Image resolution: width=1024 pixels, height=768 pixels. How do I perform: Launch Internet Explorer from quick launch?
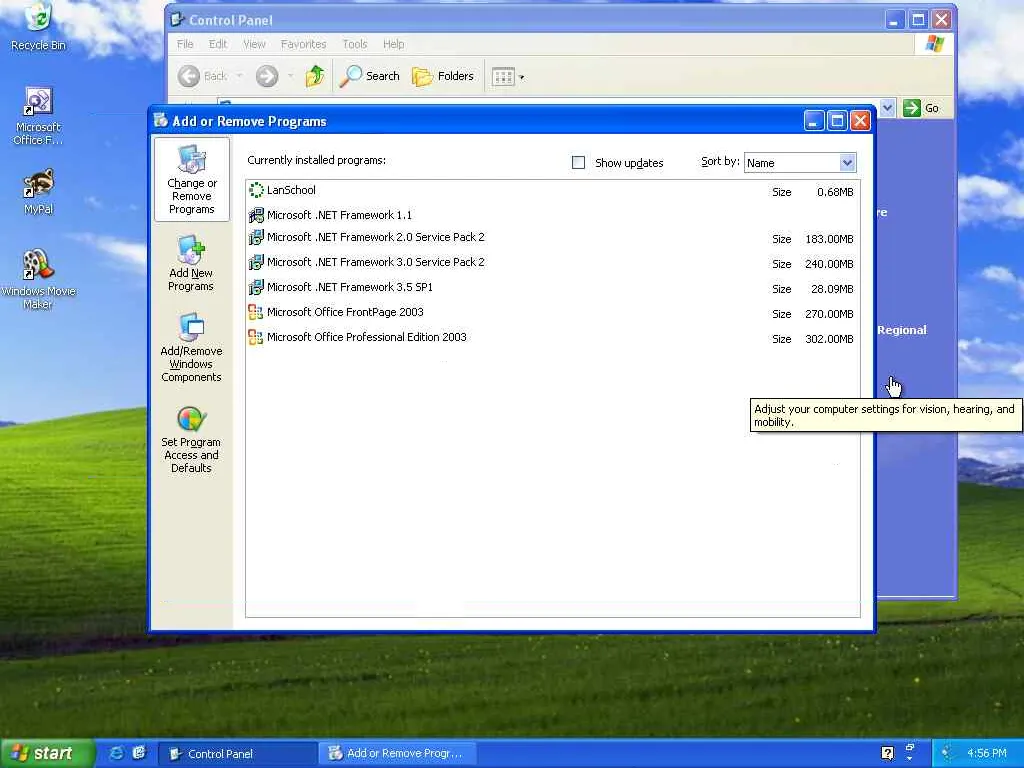tap(117, 753)
